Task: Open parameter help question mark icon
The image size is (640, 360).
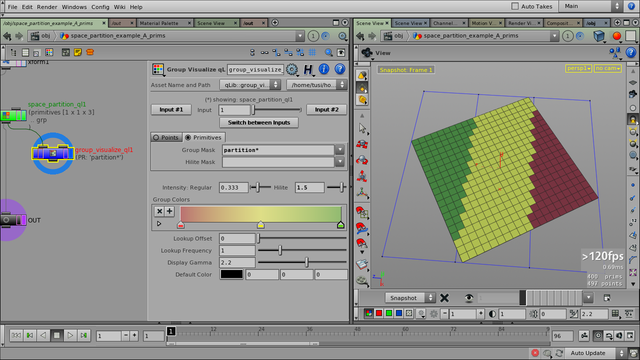Action: 340,69
